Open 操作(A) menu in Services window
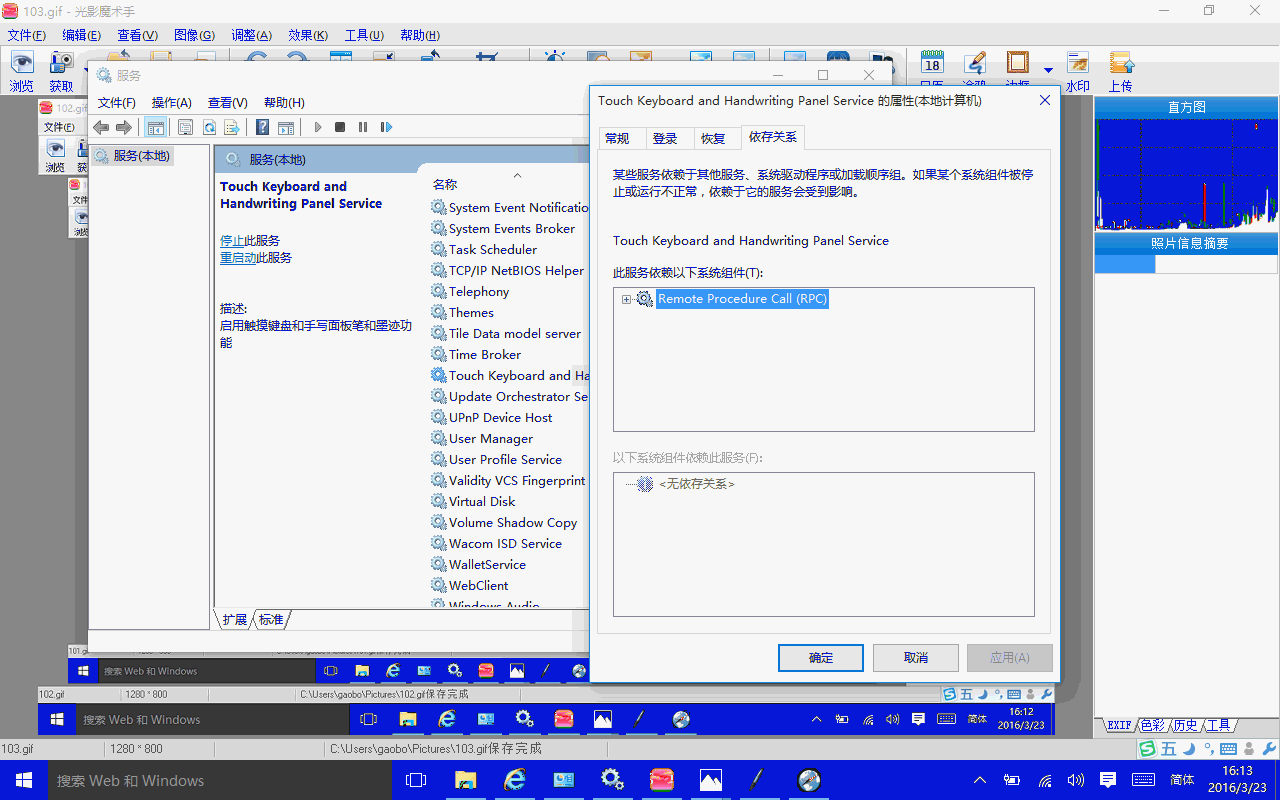The height and width of the screenshot is (800, 1280). pos(172,103)
